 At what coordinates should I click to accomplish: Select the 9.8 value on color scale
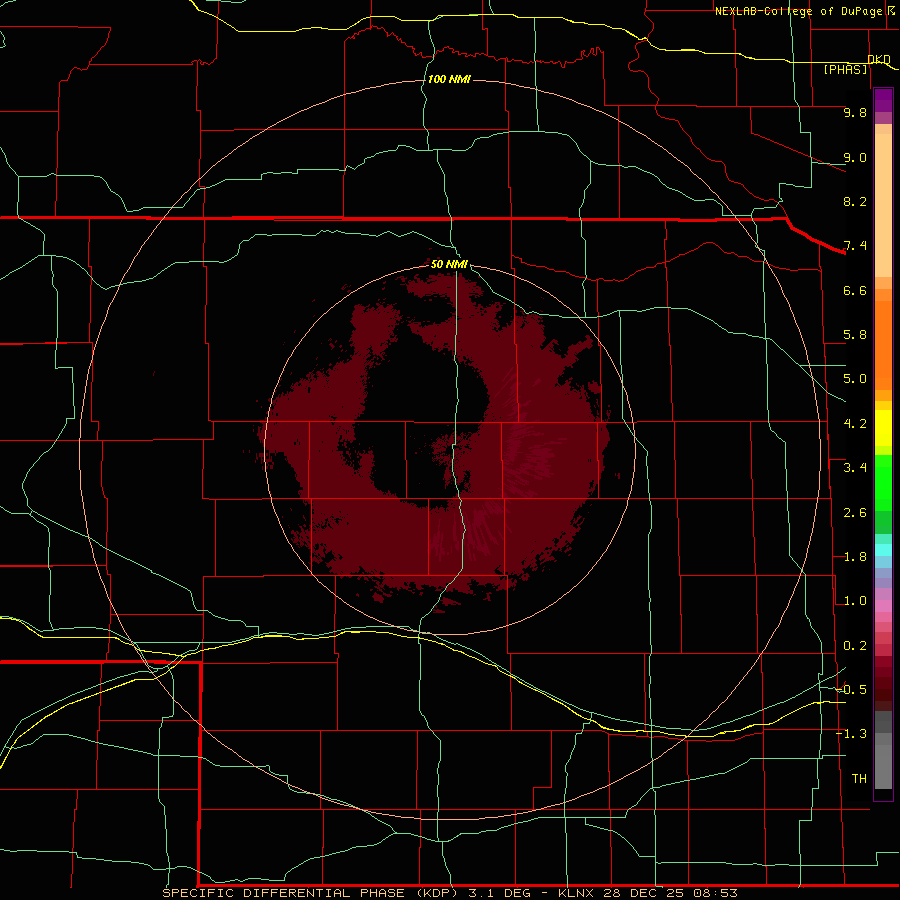click(855, 112)
